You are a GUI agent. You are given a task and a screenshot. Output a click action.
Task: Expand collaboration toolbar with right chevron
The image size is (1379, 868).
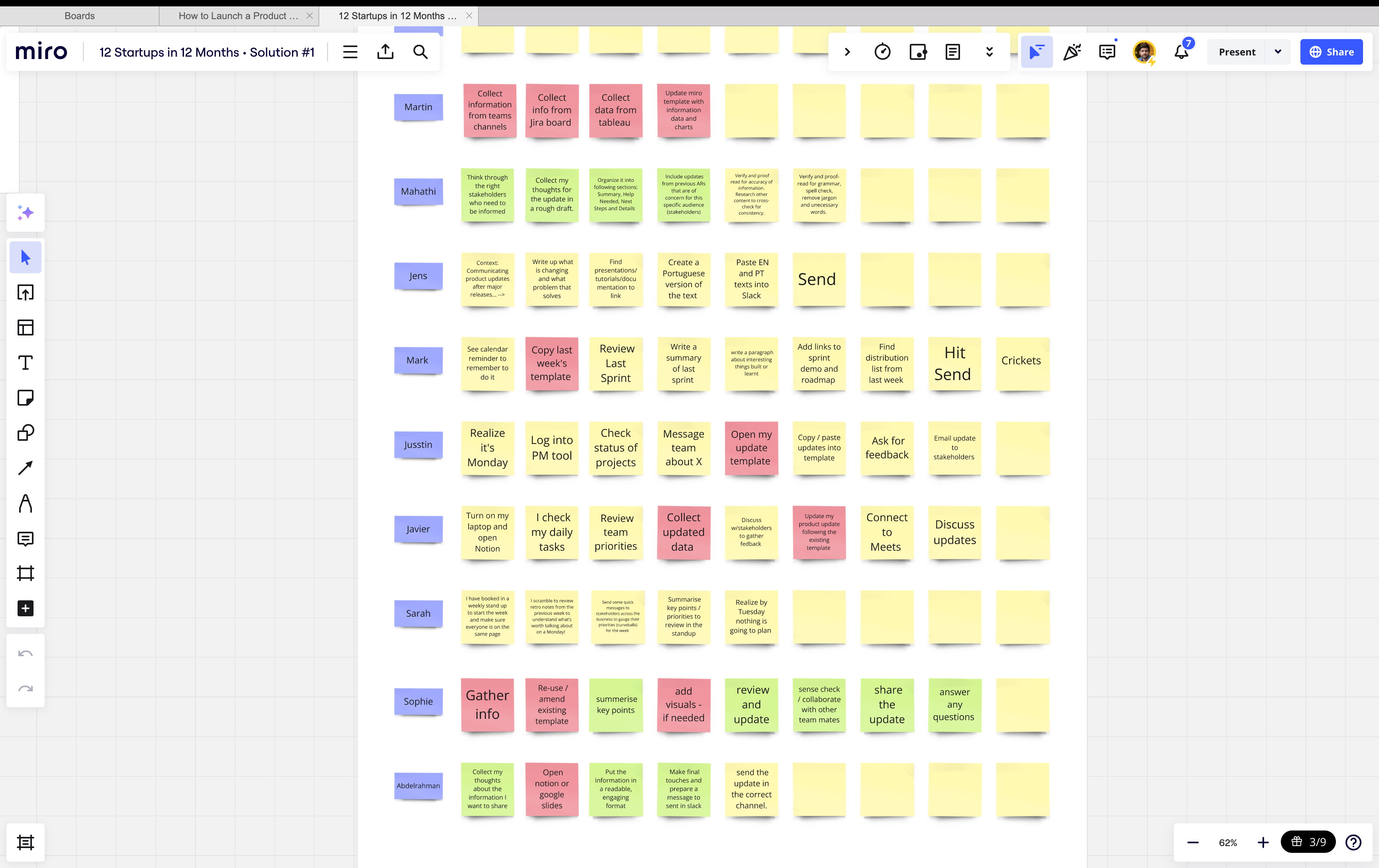(x=848, y=52)
